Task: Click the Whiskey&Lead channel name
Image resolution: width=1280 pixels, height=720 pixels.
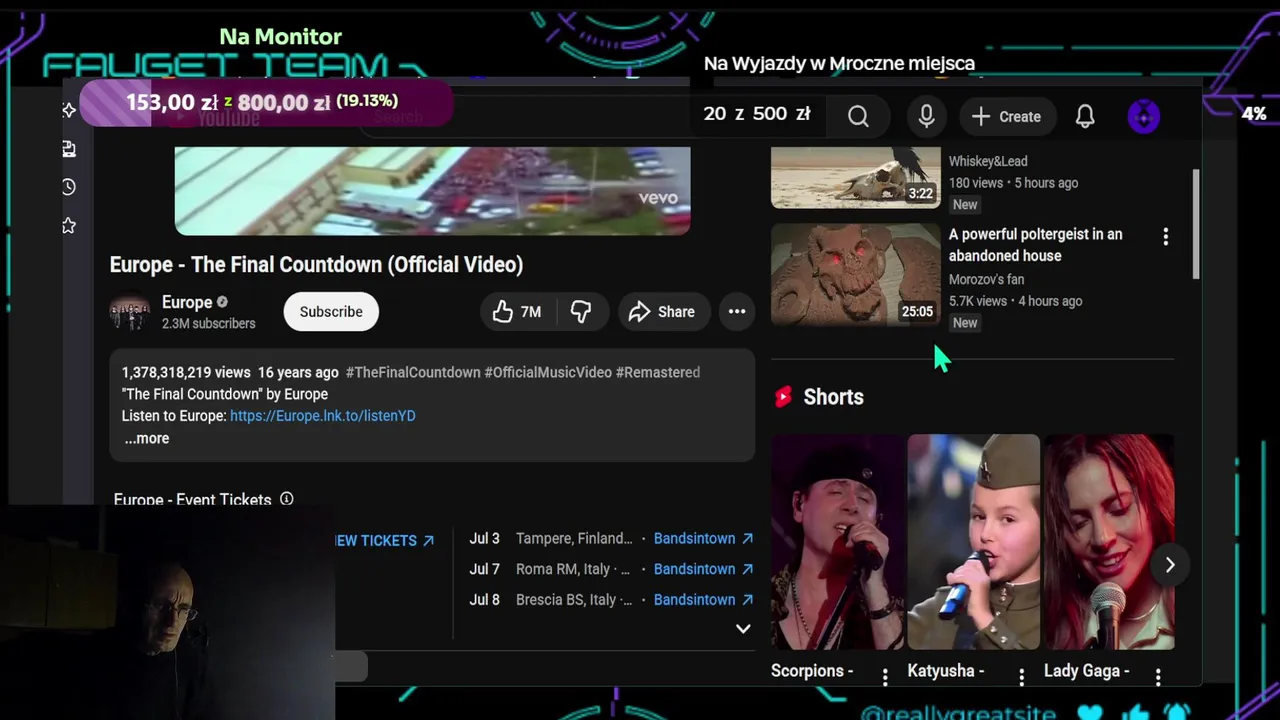Action: pos(988,161)
